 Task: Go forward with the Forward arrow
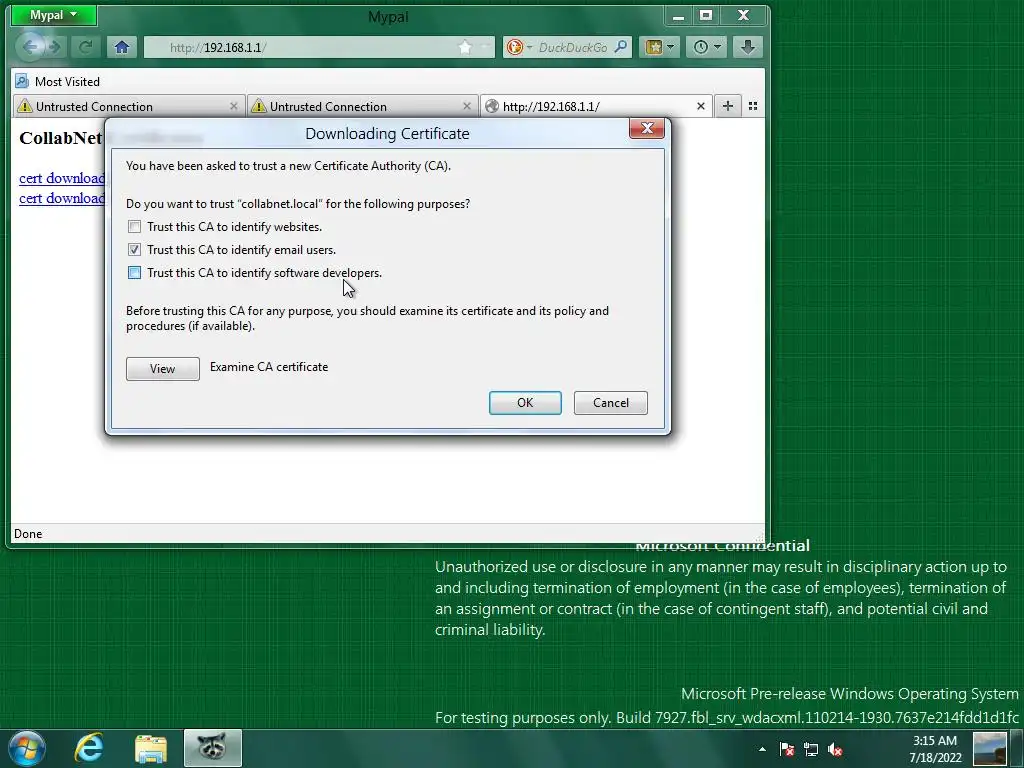tap(56, 47)
